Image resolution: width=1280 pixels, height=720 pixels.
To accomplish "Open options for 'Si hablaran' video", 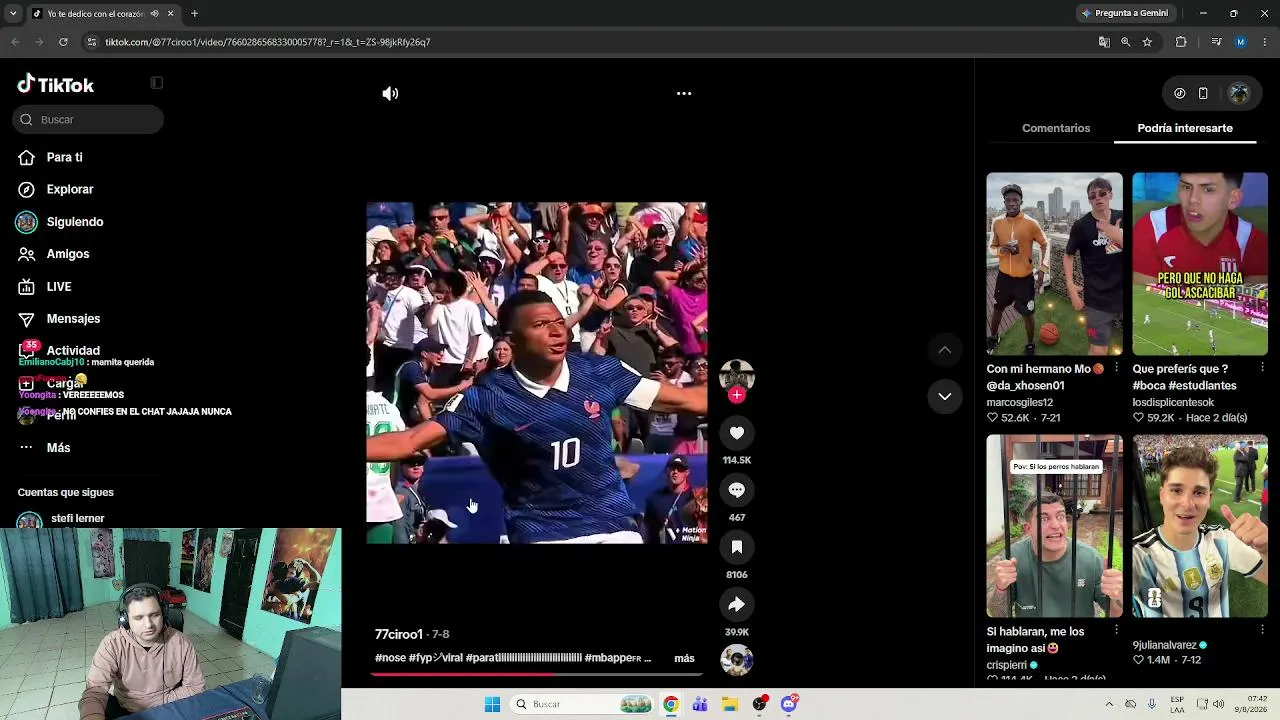I will 1116,630.
